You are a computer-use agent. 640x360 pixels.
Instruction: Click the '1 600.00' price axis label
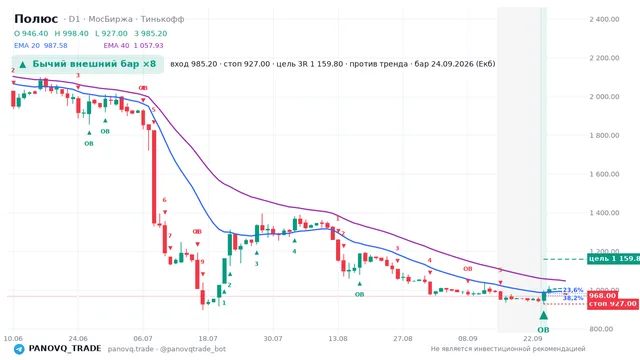coord(604,174)
